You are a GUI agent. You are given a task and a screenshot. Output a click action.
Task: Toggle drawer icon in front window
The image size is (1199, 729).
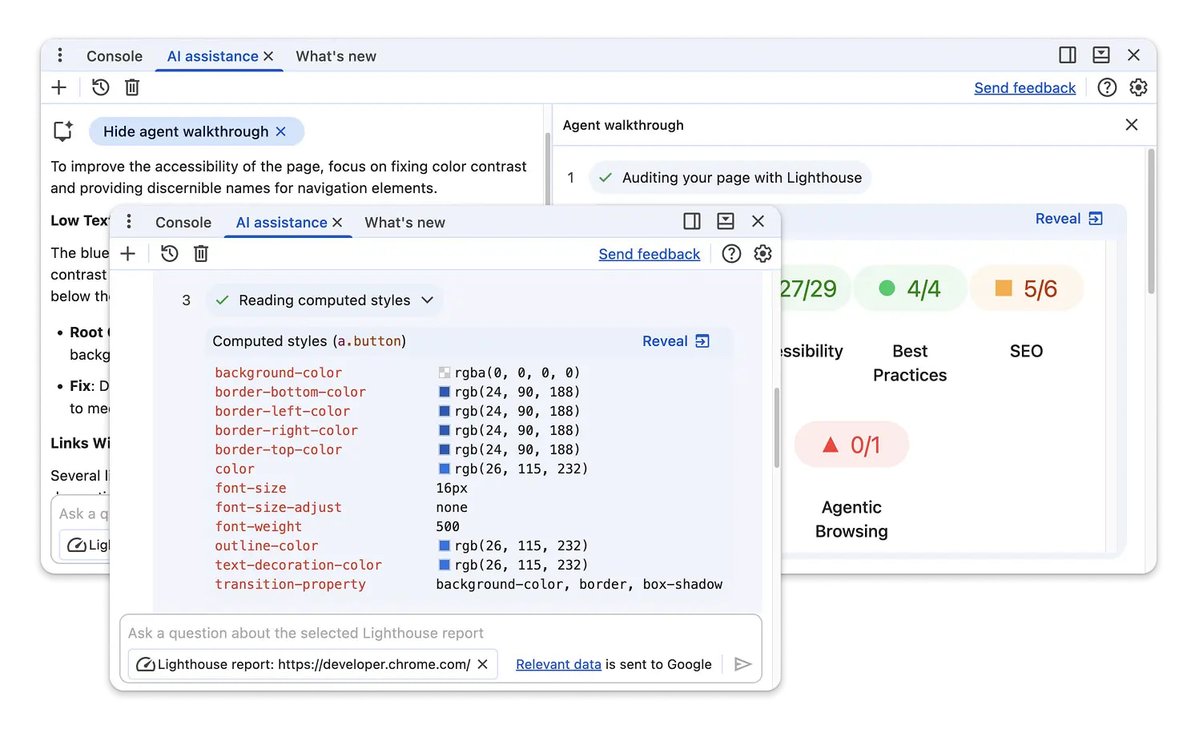[726, 221]
